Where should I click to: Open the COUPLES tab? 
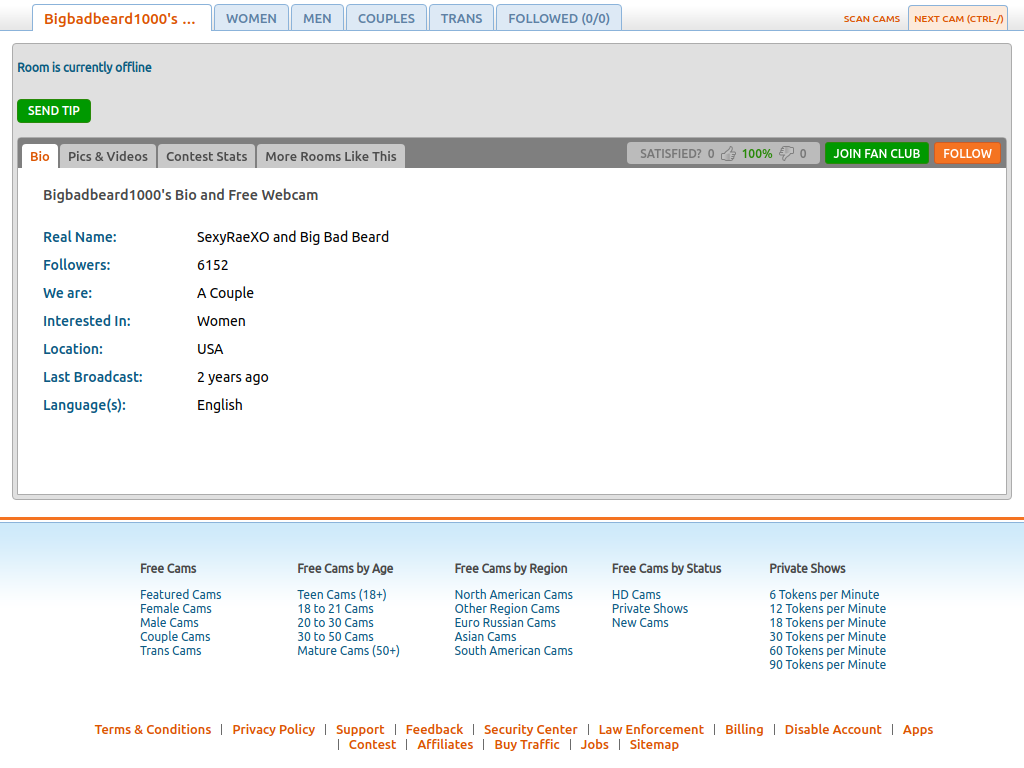(386, 18)
